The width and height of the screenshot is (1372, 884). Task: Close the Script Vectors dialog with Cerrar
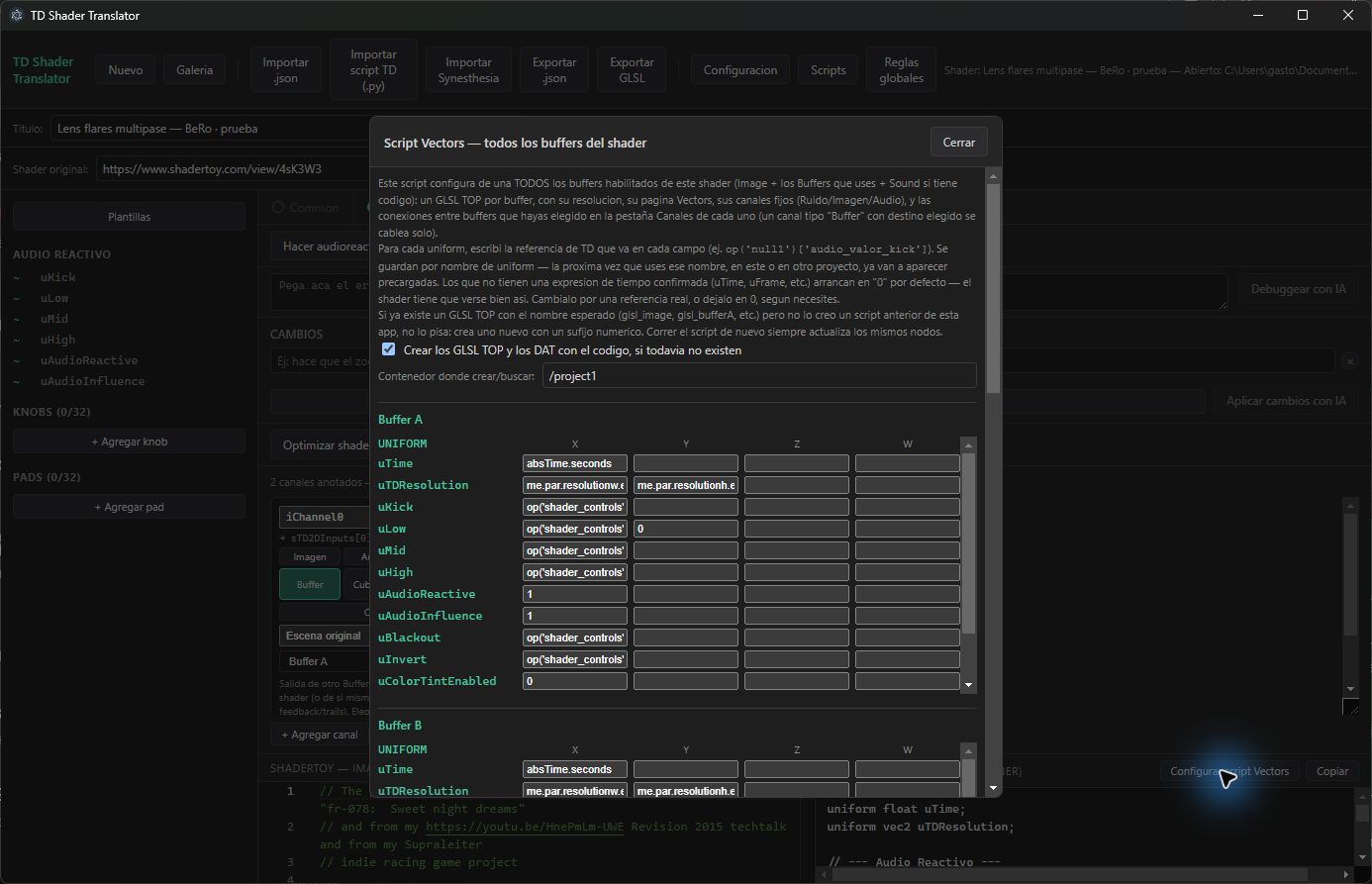958,143
